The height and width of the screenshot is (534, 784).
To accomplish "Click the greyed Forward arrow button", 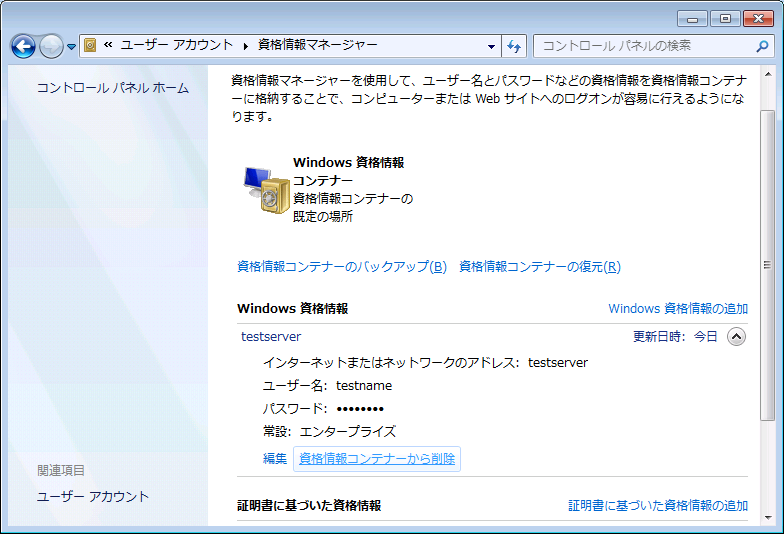I will pyautogui.click(x=51, y=46).
